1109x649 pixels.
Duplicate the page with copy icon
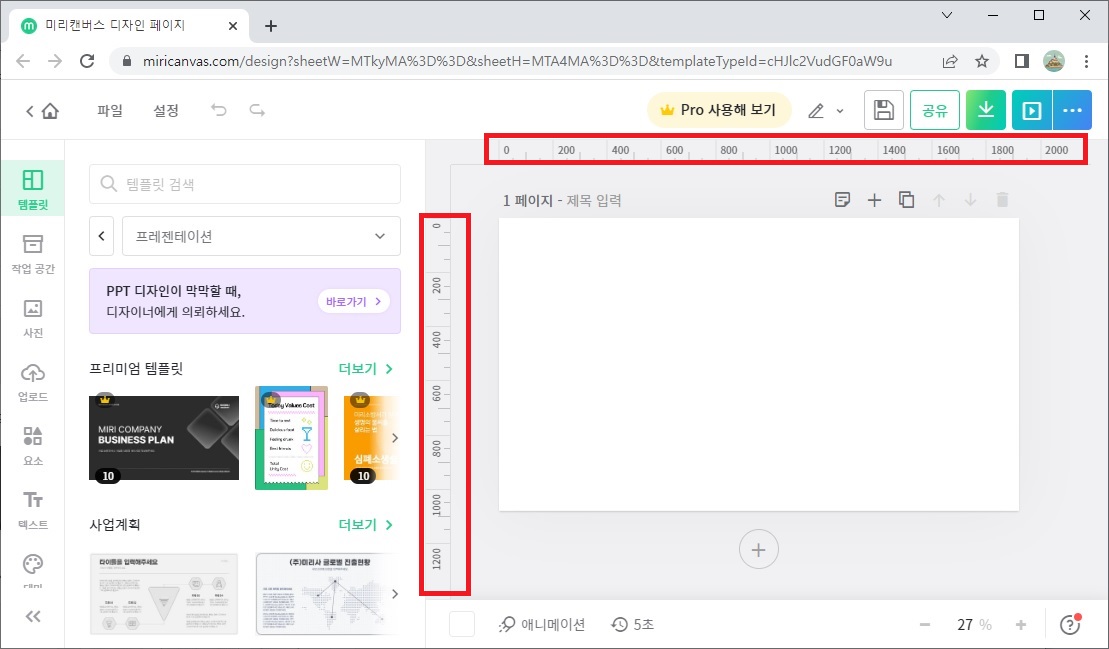point(906,200)
